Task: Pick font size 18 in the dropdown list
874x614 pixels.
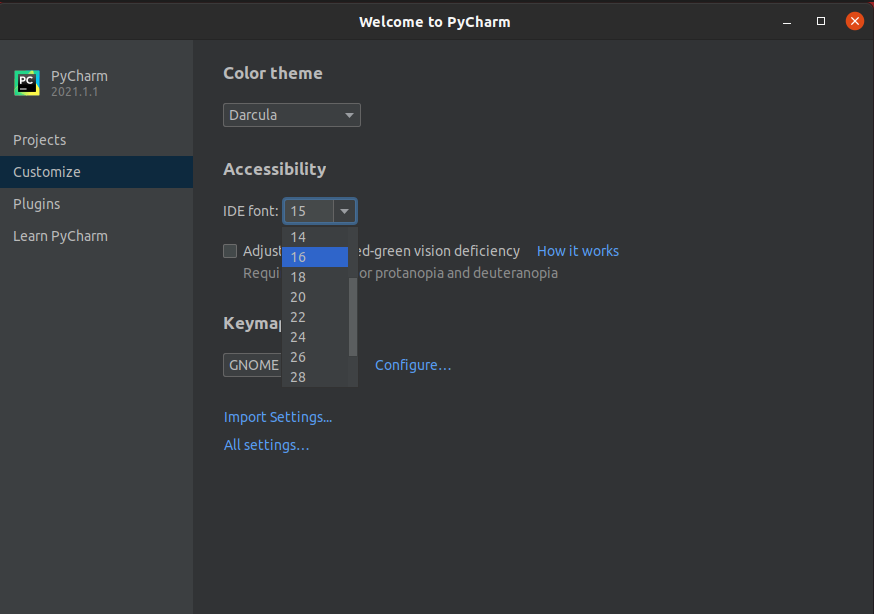Action: click(315, 277)
